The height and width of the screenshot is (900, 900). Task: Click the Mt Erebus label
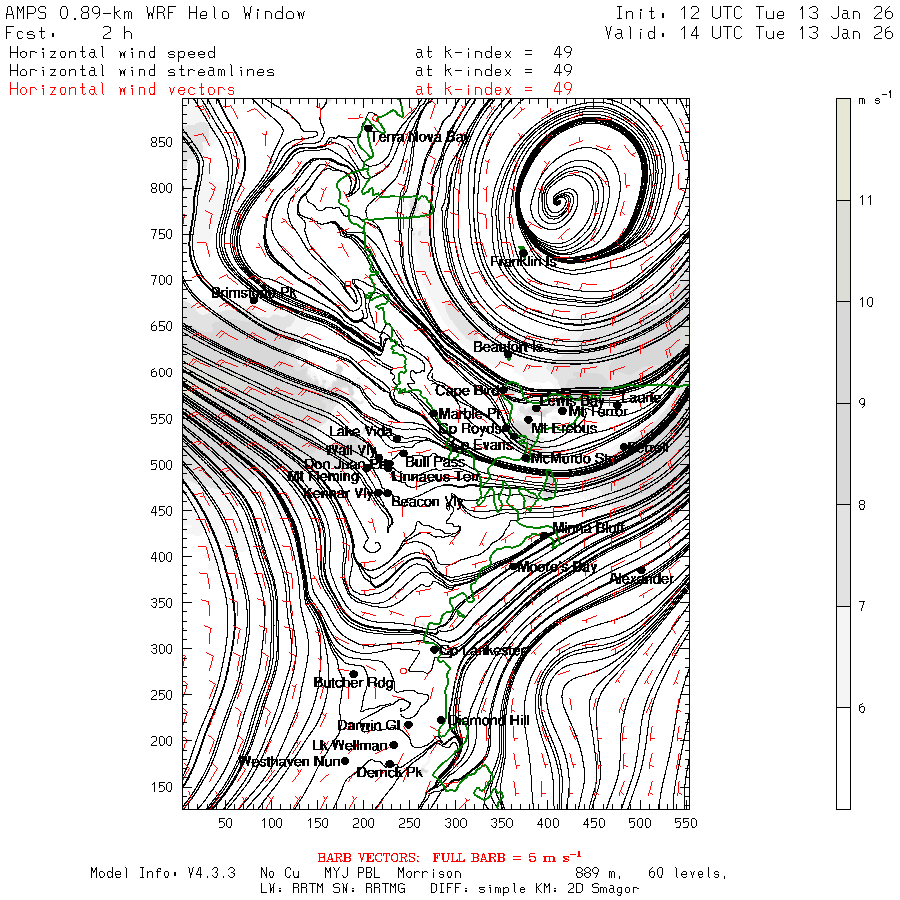coord(564,428)
